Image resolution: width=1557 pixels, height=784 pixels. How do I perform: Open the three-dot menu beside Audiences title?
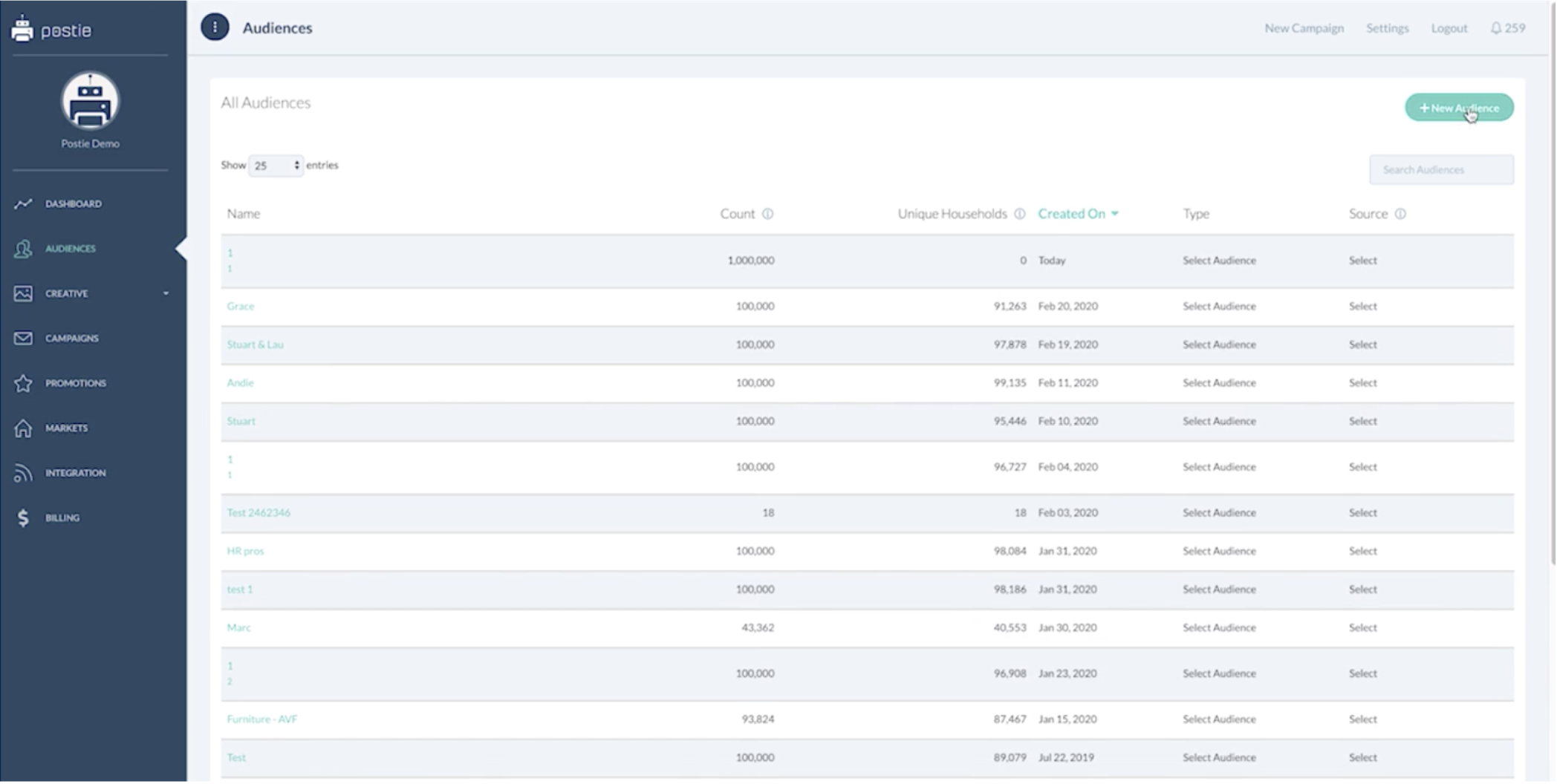click(x=215, y=27)
